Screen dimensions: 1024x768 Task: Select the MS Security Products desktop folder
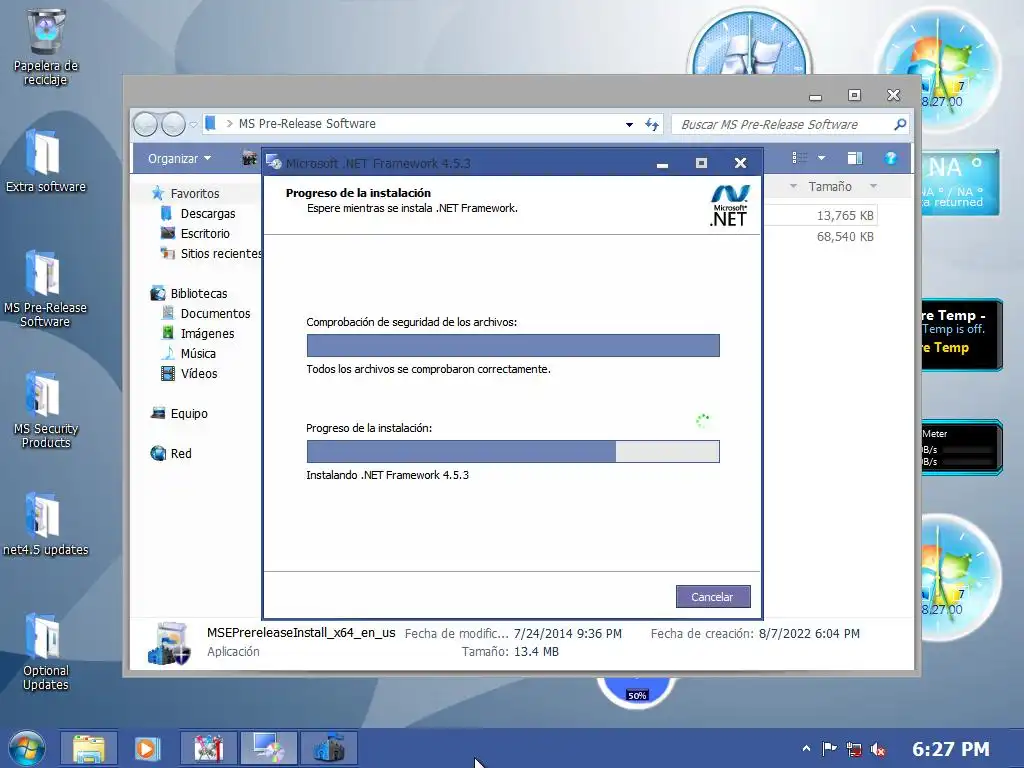click(46, 410)
